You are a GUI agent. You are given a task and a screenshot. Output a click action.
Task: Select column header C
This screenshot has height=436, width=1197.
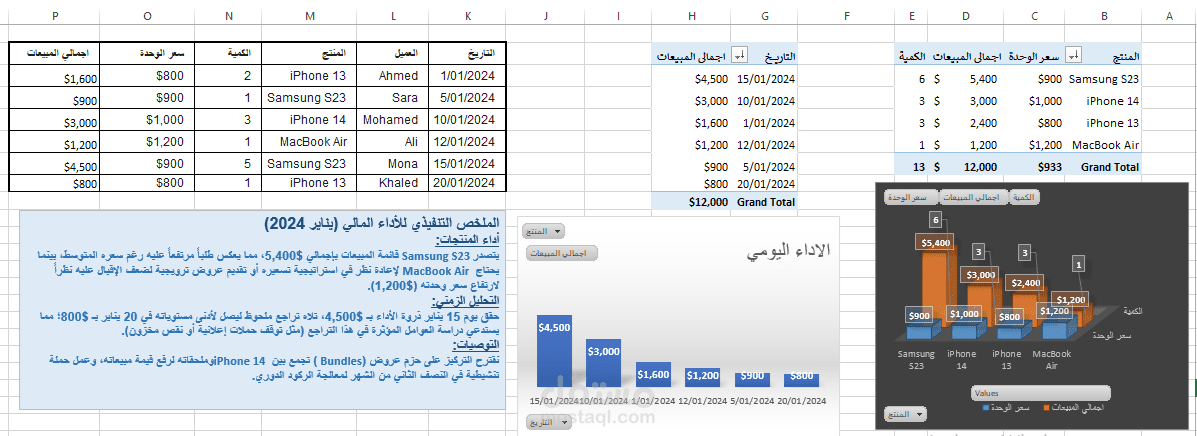1034,15
